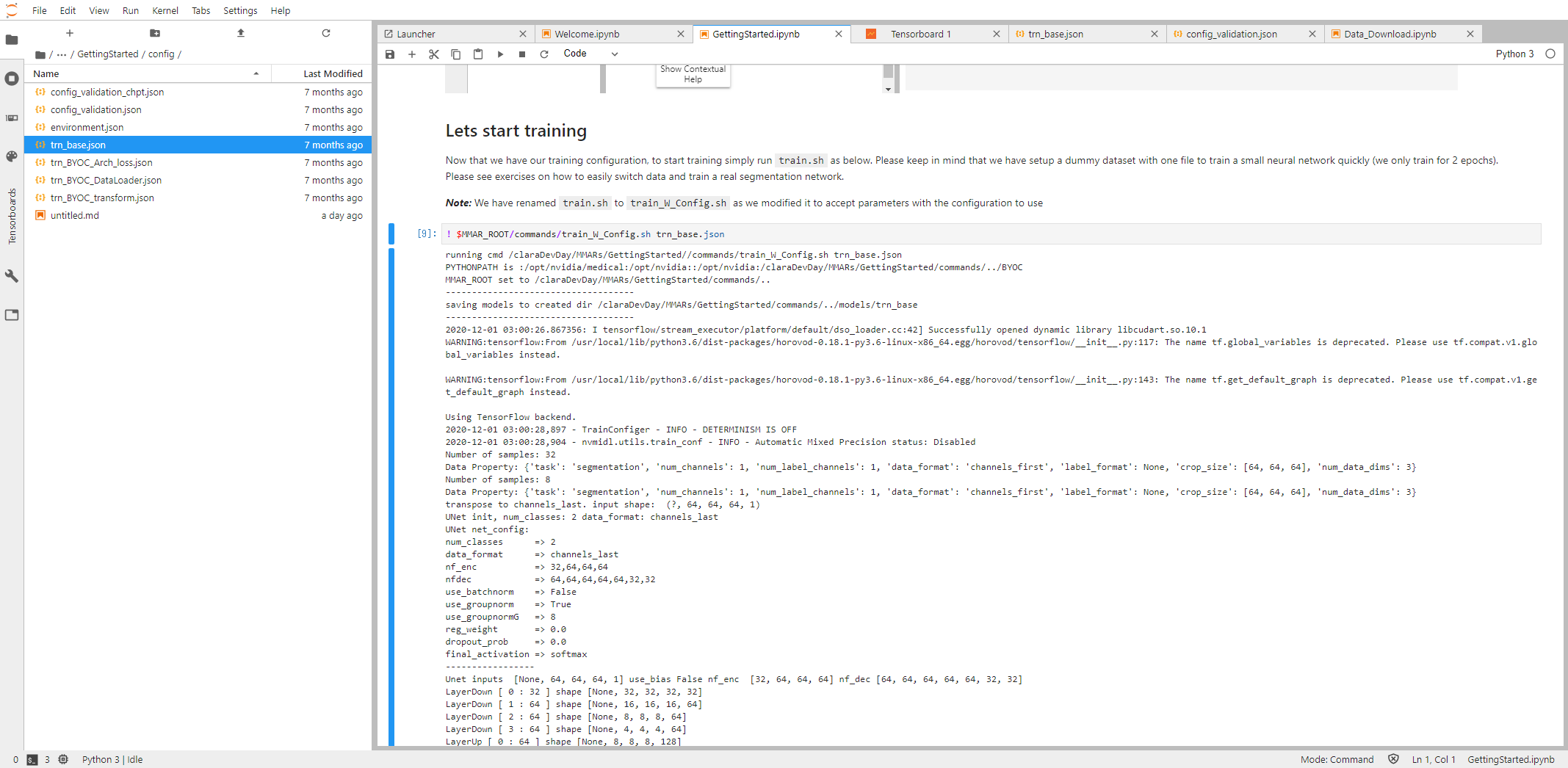This screenshot has width=1568, height=768.
Task: Select config_validation_chpt.json file
Action: [x=198, y=92]
